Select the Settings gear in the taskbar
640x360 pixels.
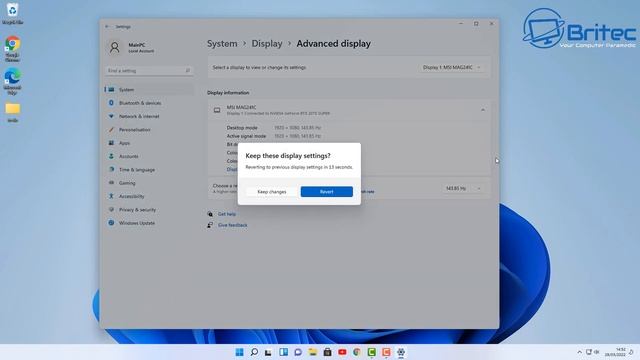(401, 352)
